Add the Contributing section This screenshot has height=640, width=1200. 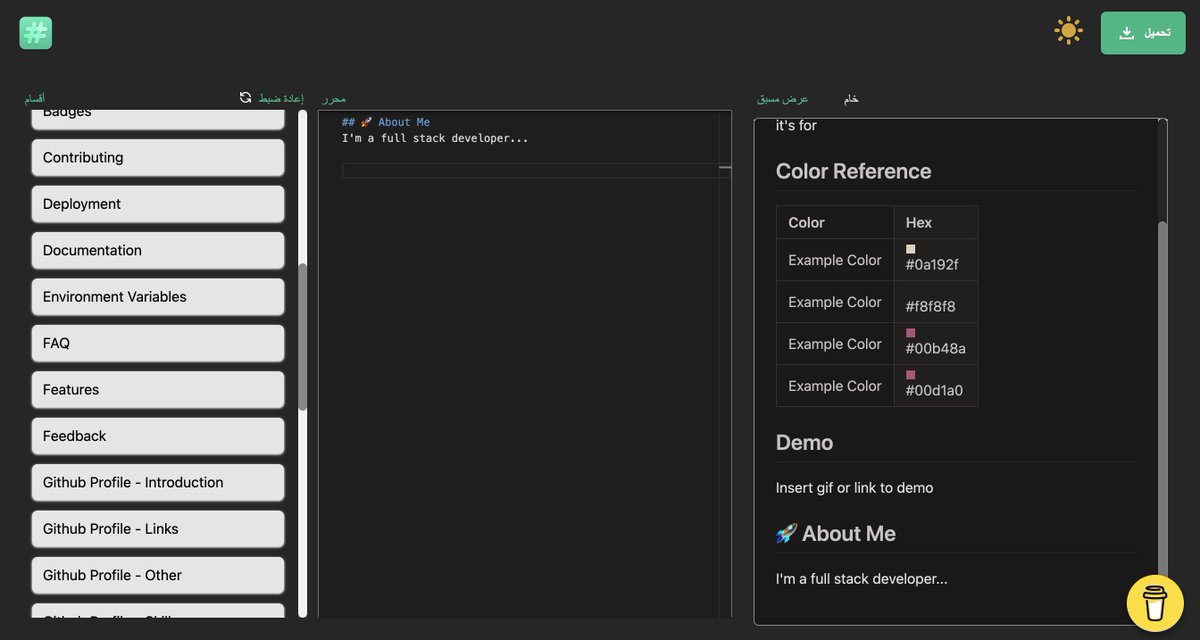coord(158,157)
